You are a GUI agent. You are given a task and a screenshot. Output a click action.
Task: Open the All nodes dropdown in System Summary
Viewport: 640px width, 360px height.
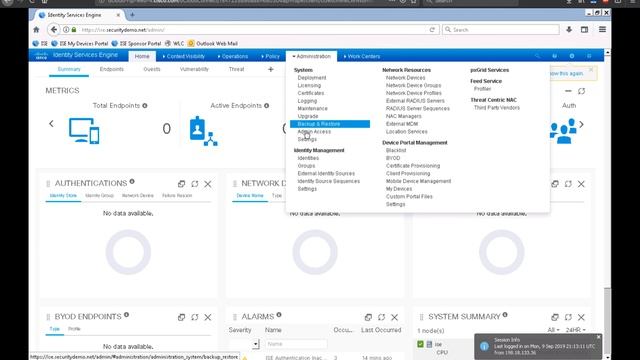click(553, 330)
